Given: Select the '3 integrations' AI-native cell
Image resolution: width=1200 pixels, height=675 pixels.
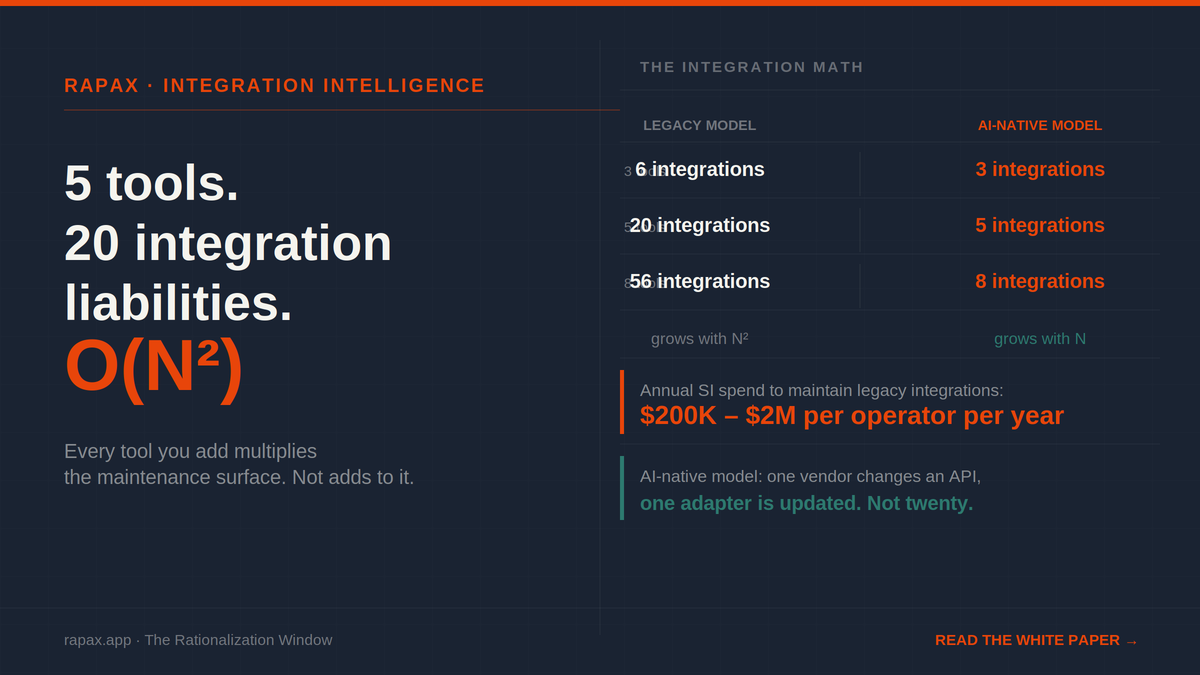Looking at the screenshot, I should pos(1040,169).
